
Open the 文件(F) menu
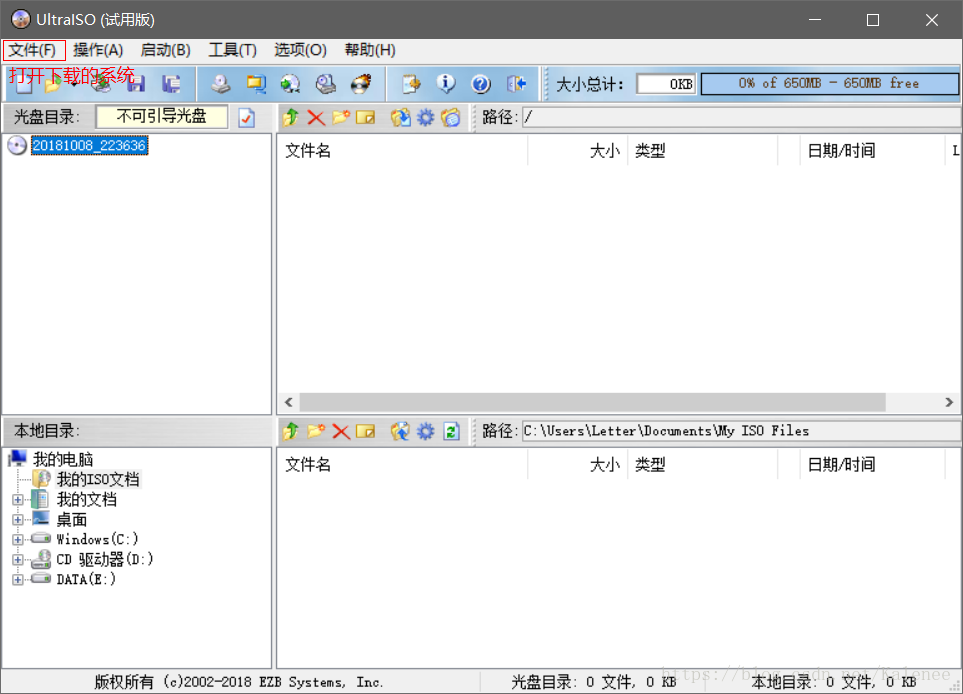pos(33,50)
